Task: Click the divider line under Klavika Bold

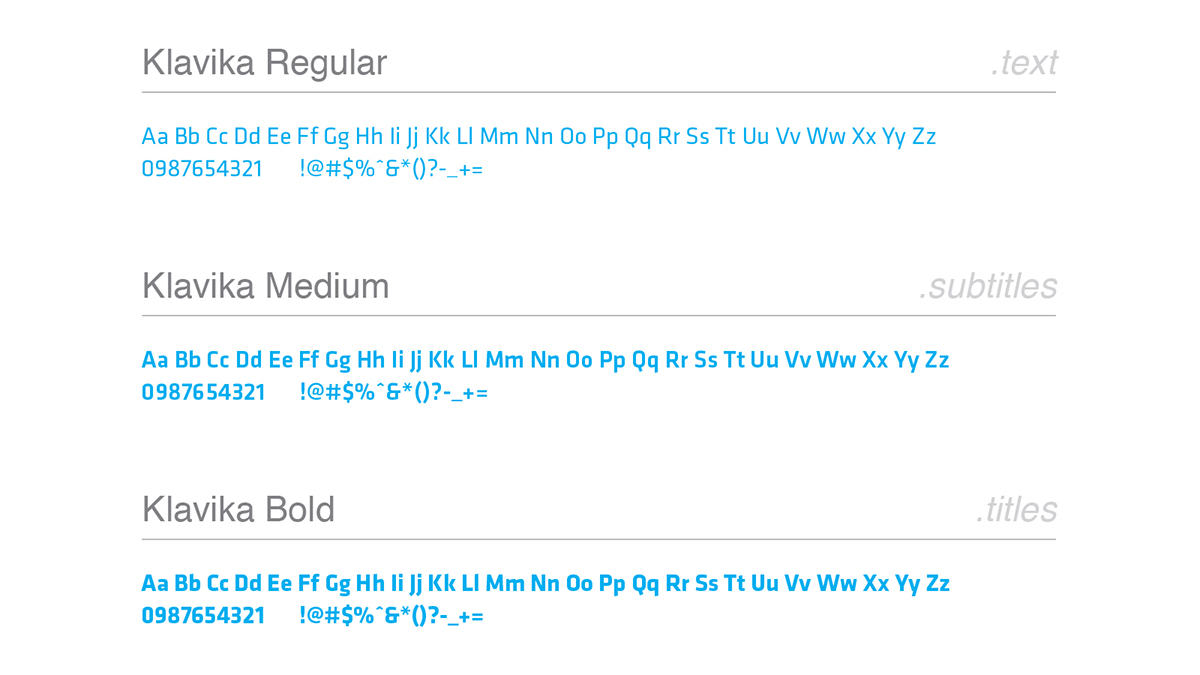Action: point(599,539)
